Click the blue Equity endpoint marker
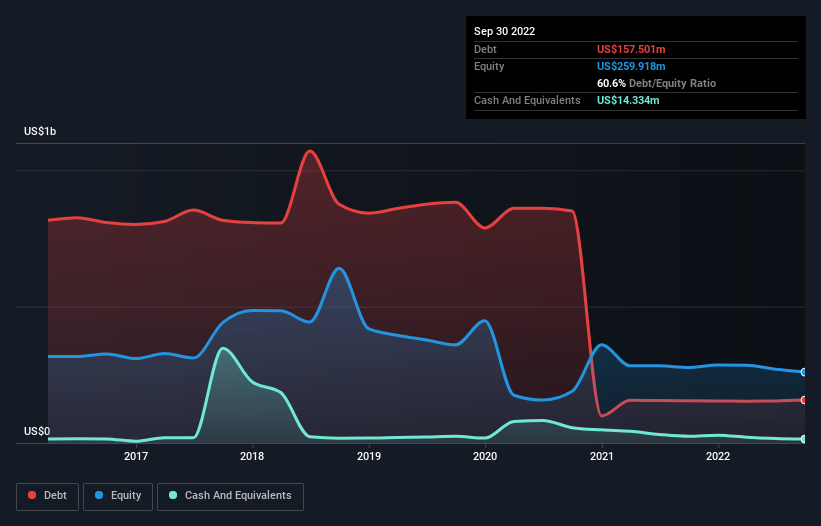This screenshot has width=821, height=526. [x=804, y=372]
